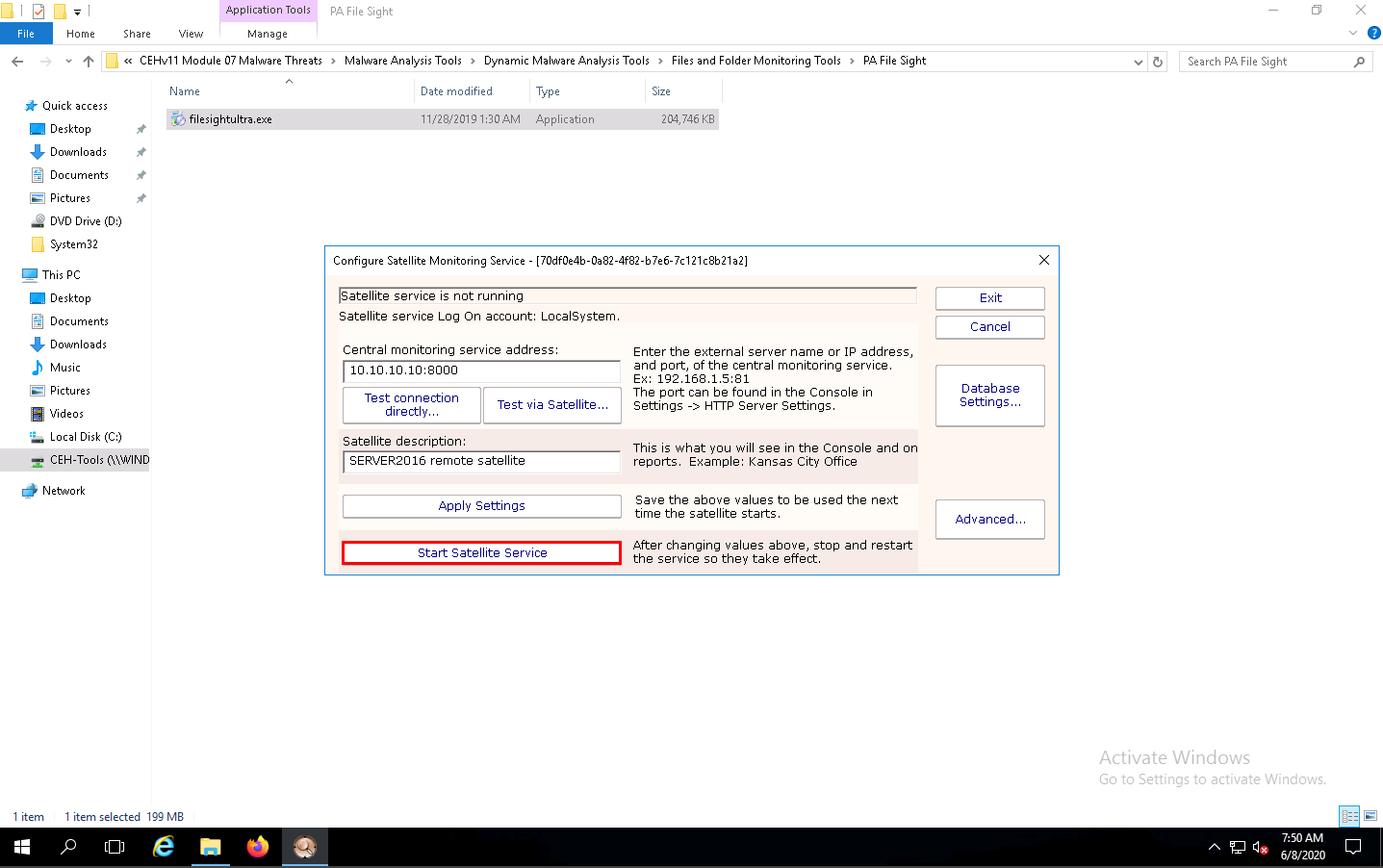Open Network in navigation pane
The height and width of the screenshot is (868, 1383).
tap(64, 491)
